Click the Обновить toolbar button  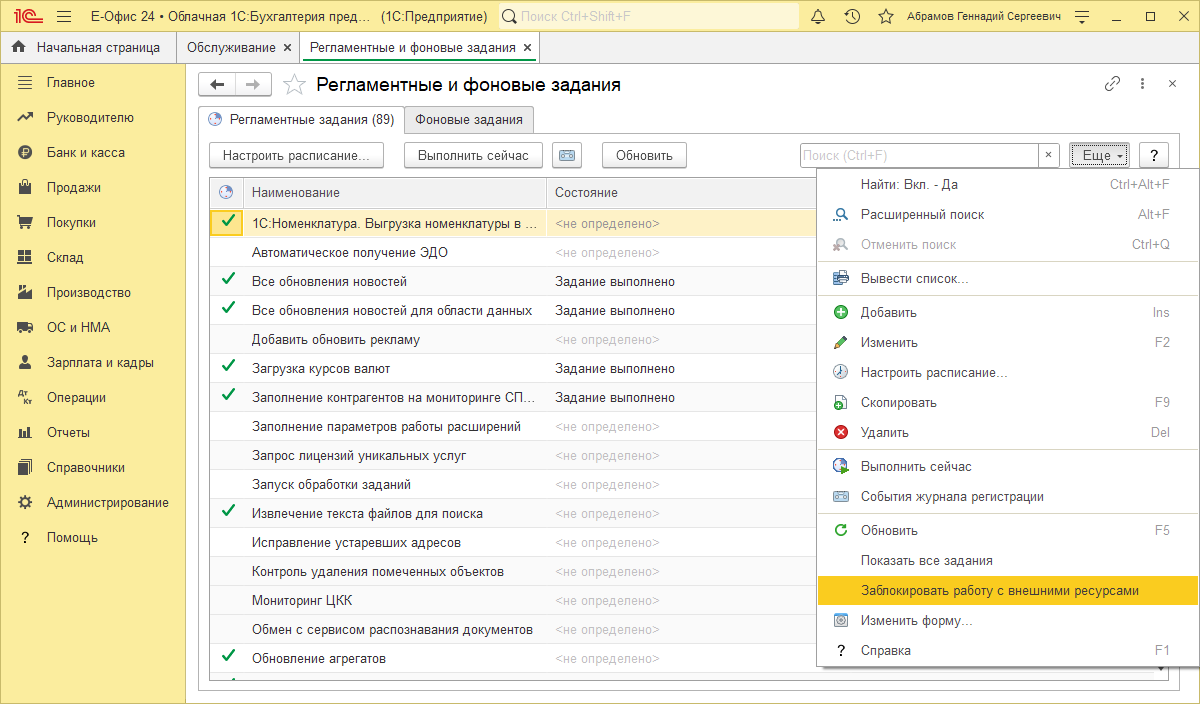tap(644, 155)
